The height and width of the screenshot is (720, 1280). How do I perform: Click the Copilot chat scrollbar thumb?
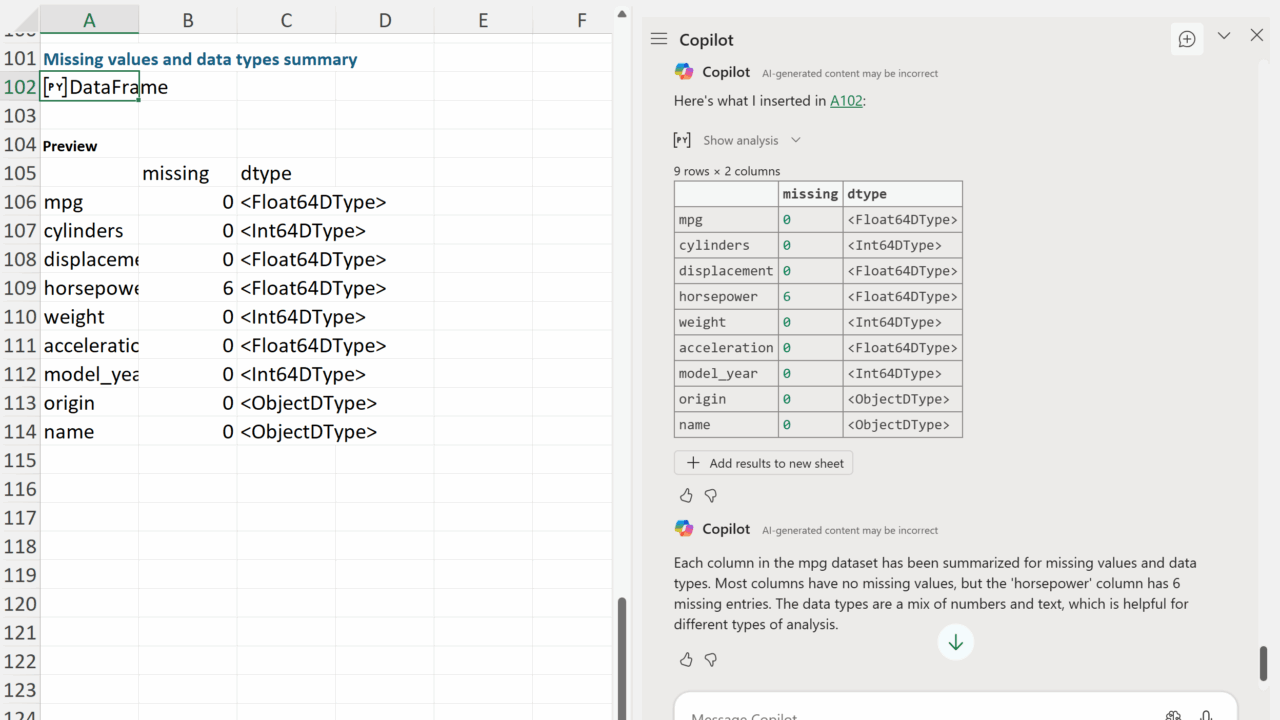[1263, 662]
